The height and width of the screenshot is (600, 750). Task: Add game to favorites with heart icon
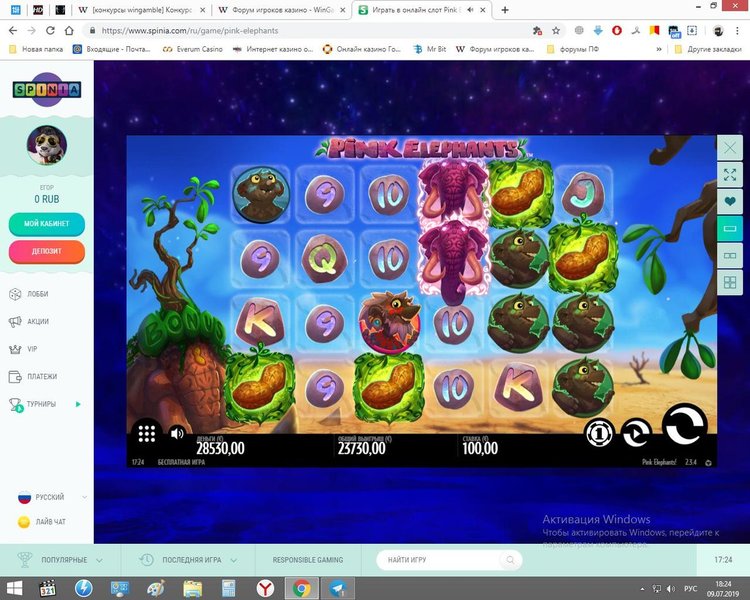729,202
